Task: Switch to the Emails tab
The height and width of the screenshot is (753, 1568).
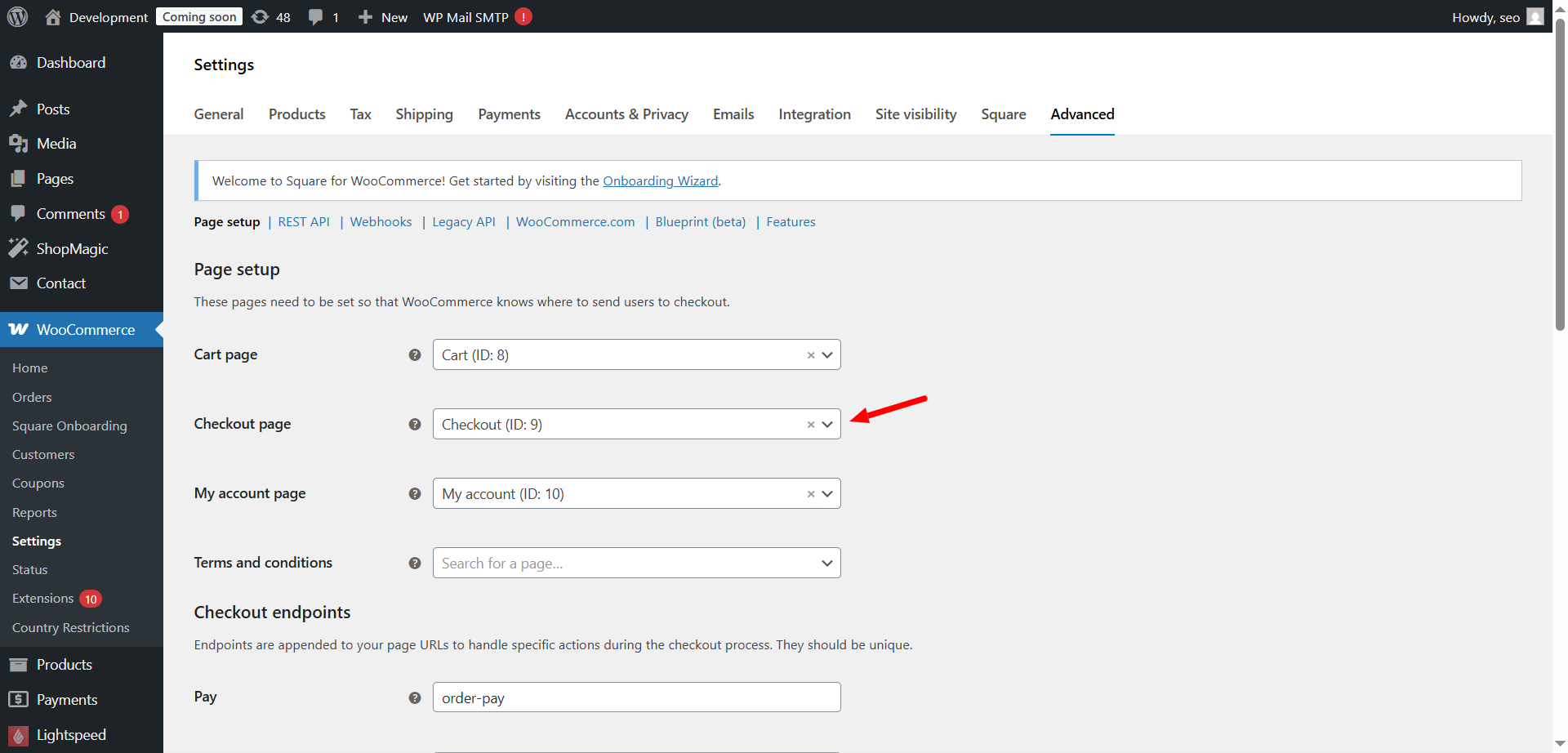Action: (x=733, y=114)
